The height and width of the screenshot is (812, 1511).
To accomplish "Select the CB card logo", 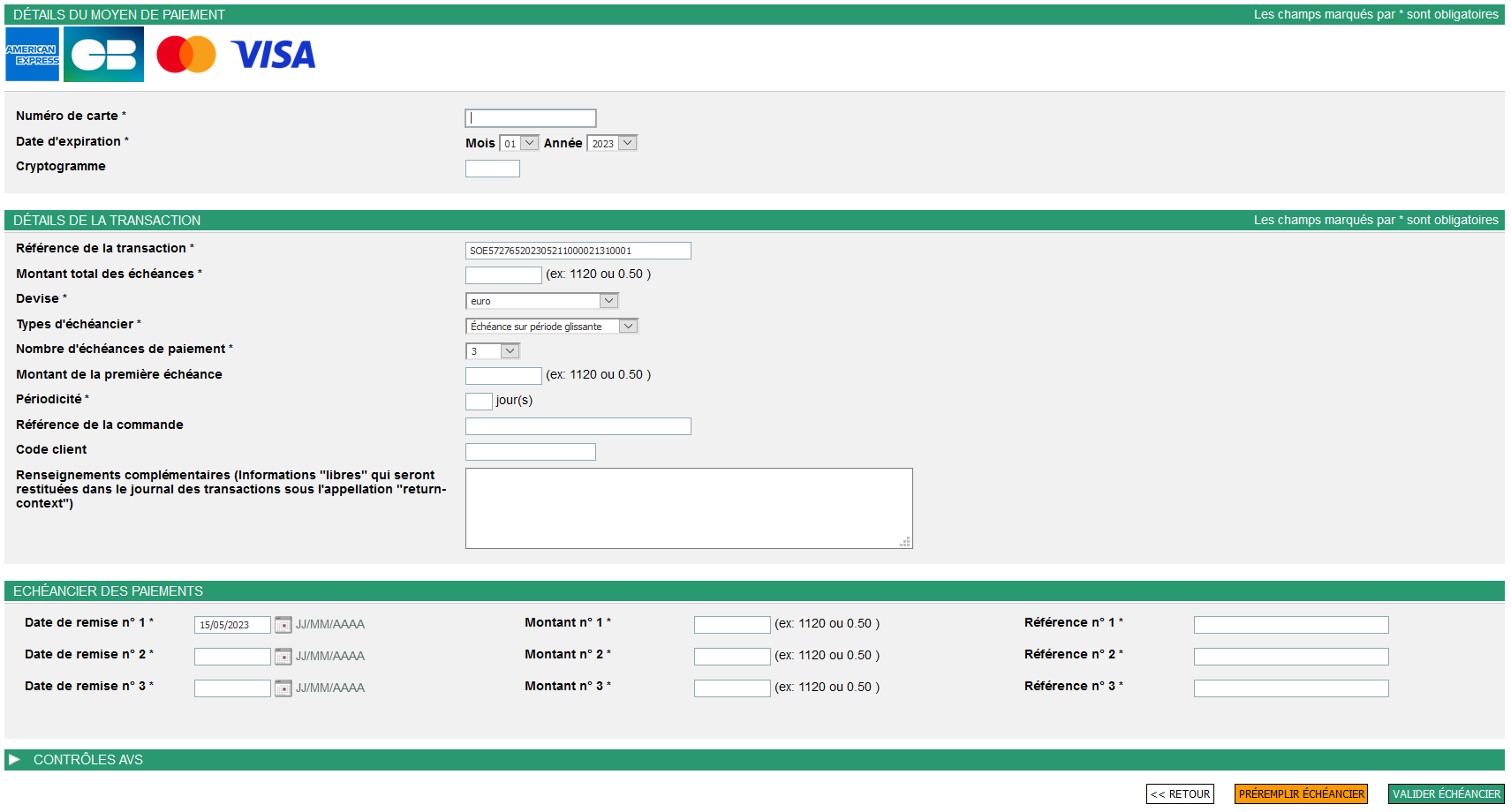I will click(x=103, y=55).
